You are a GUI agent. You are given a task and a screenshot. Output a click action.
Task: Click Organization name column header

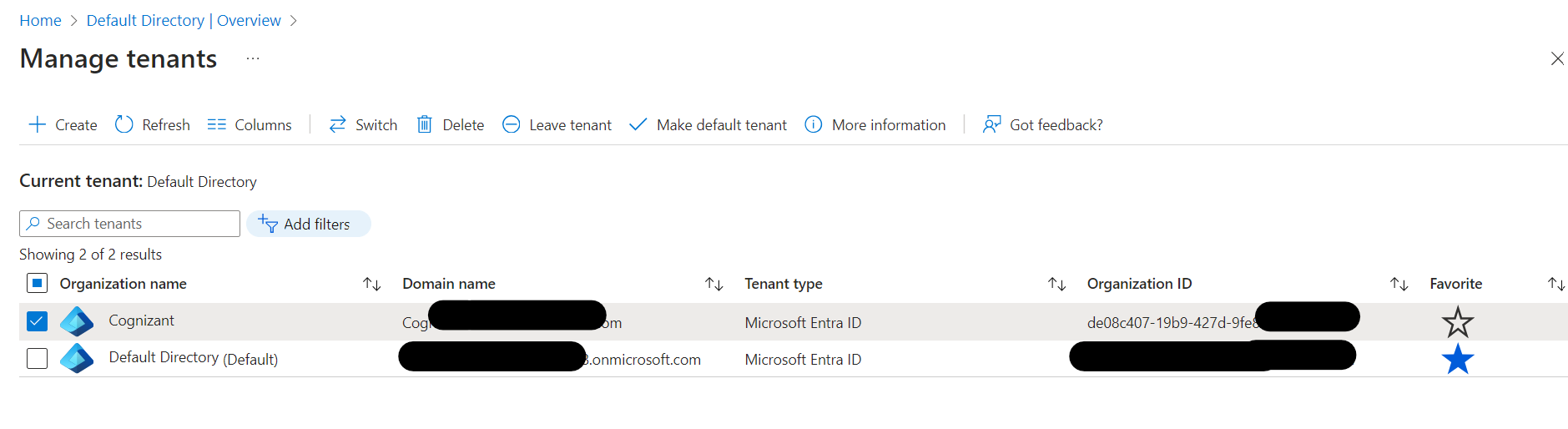123,284
